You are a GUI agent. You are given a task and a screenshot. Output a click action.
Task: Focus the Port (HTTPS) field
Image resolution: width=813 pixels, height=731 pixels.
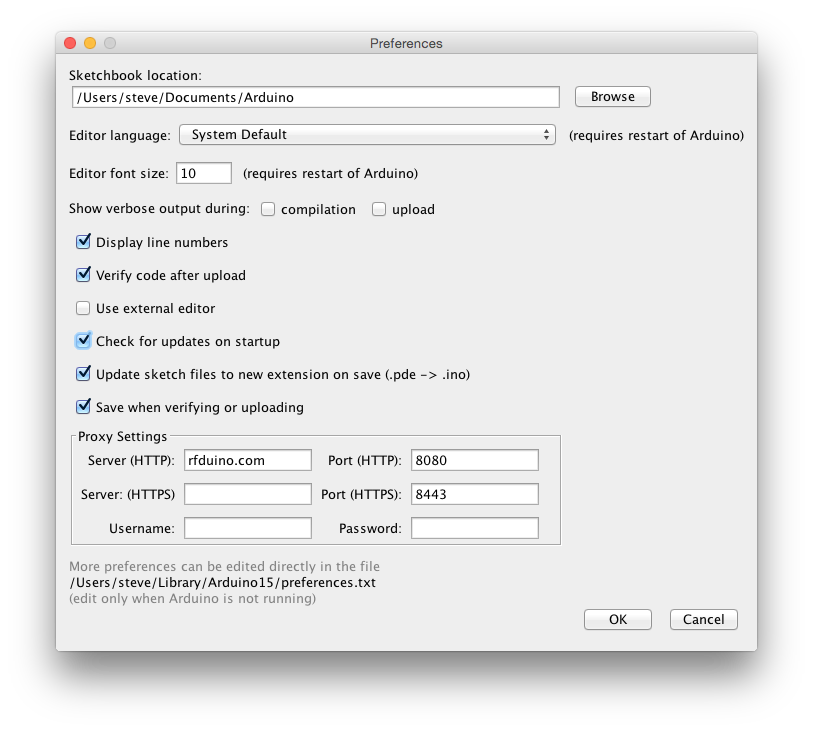point(474,494)
